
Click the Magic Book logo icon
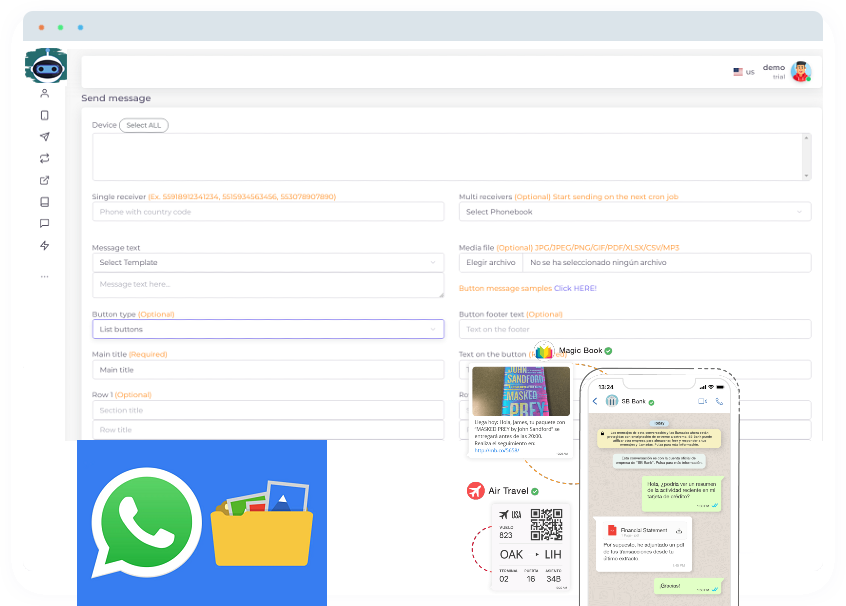(x=544, y=351)
